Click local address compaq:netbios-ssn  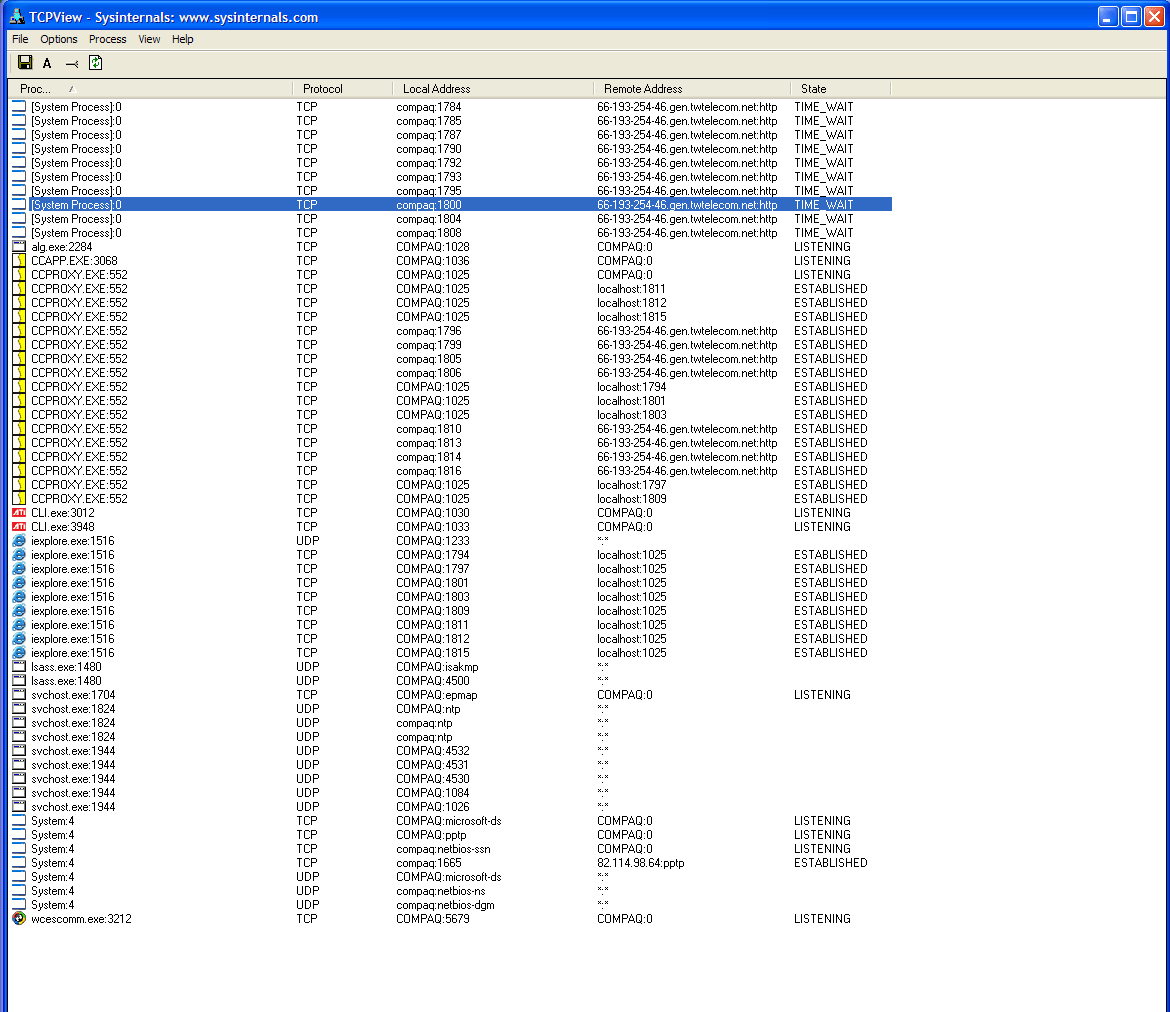[x=443, y=849]
